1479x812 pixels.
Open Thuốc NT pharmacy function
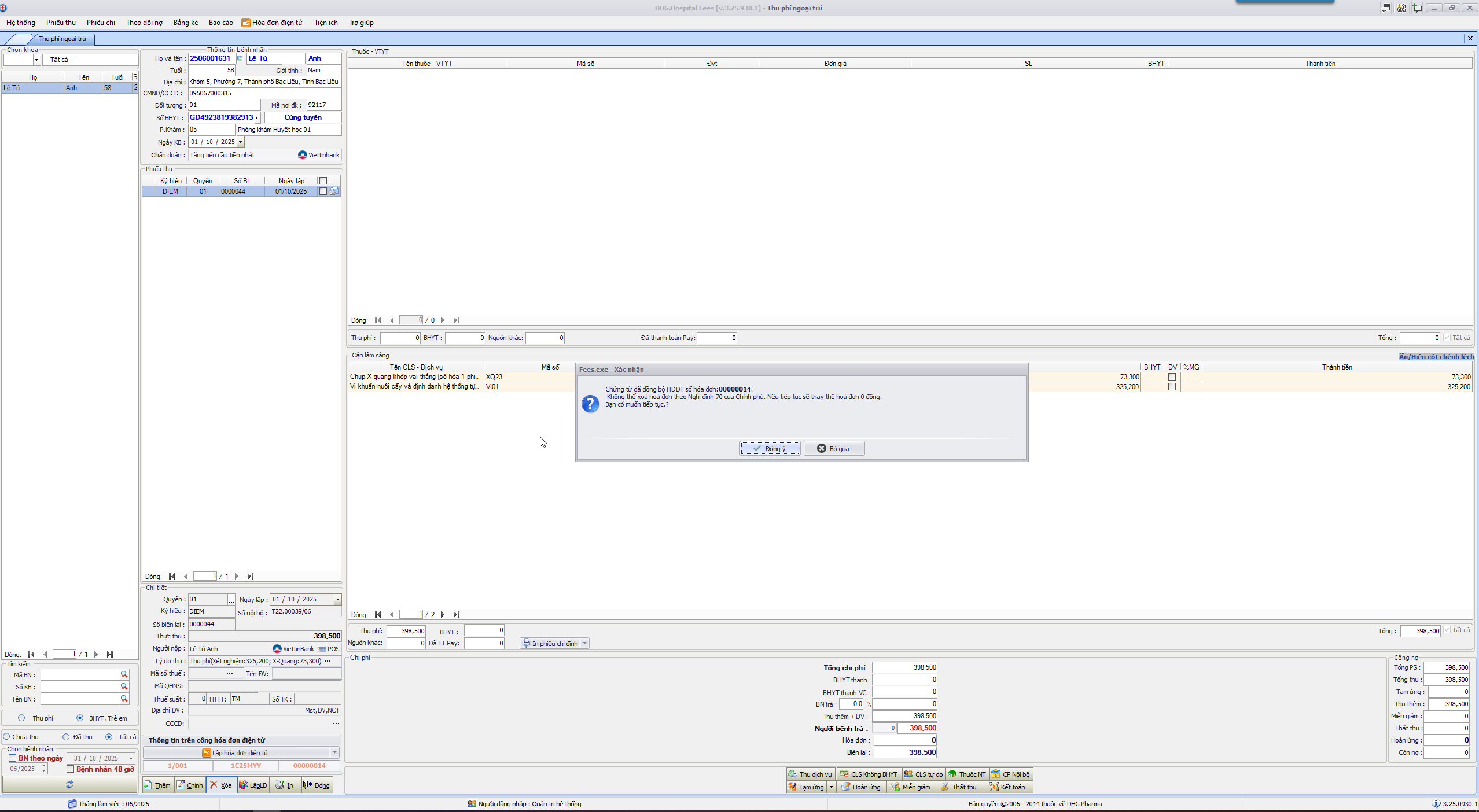coord(967,774)
